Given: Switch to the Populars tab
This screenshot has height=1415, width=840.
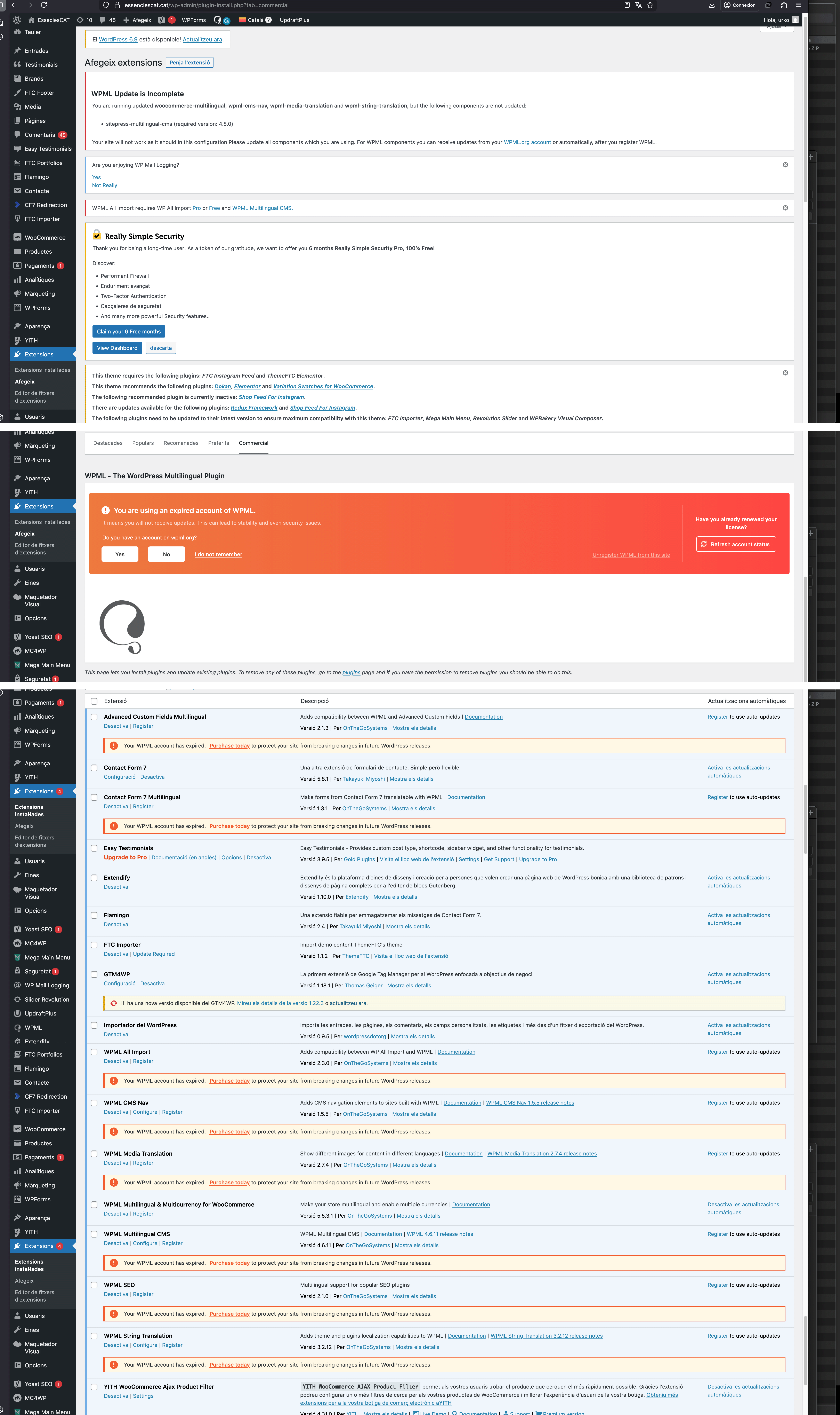Looking at the screenshot, I should click(143, 443).
